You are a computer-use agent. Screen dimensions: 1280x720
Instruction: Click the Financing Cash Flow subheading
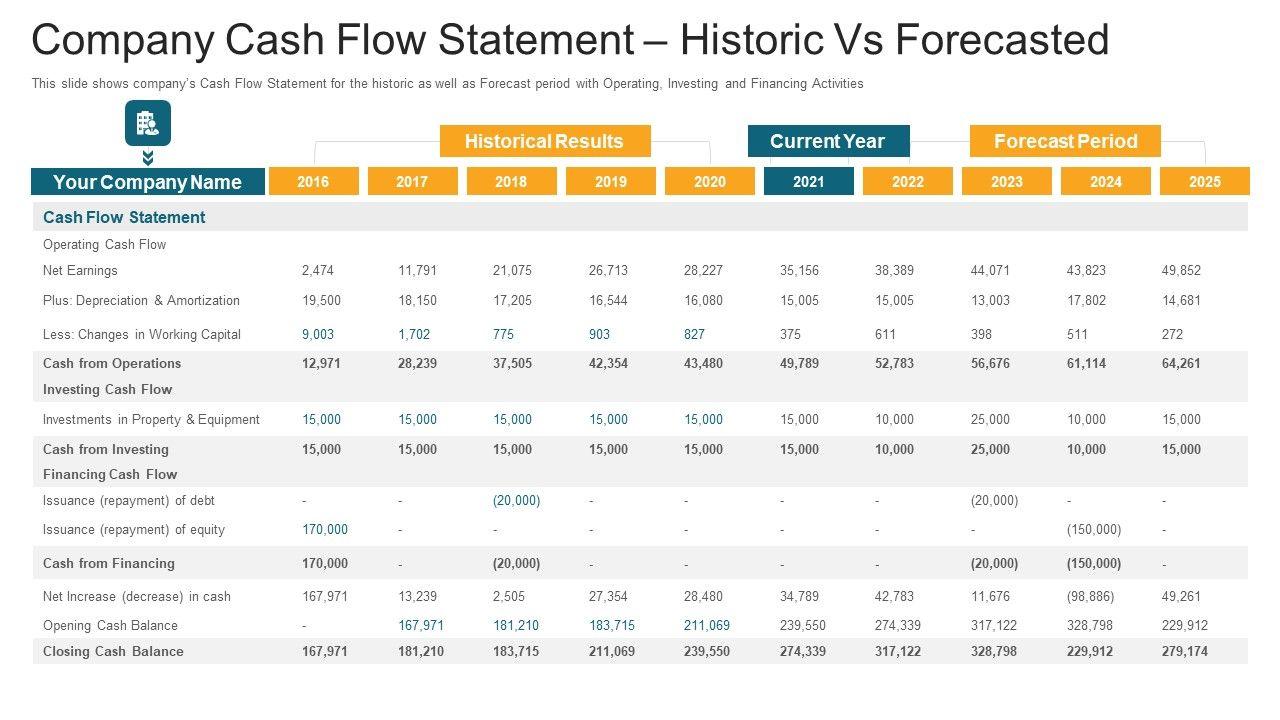coord(110,474)
